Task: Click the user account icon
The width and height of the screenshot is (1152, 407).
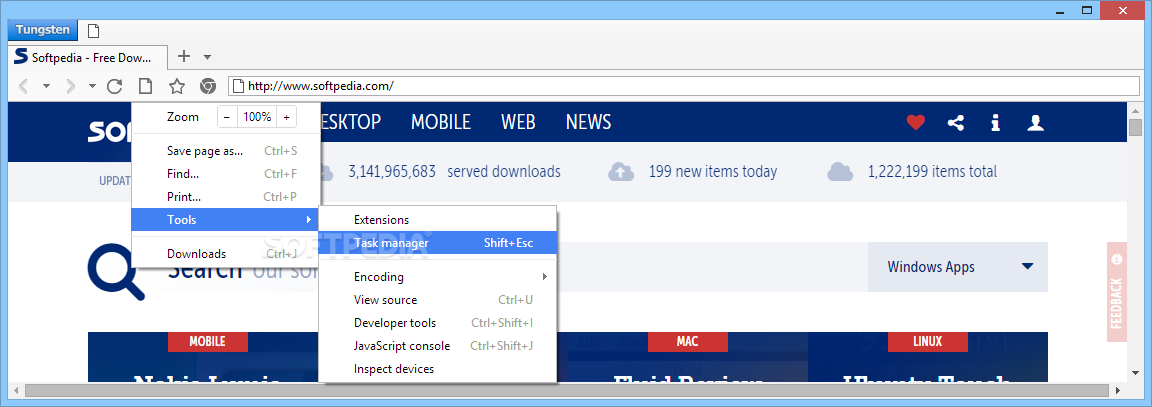Action: pyautogui.click(x=1035, y=123)
